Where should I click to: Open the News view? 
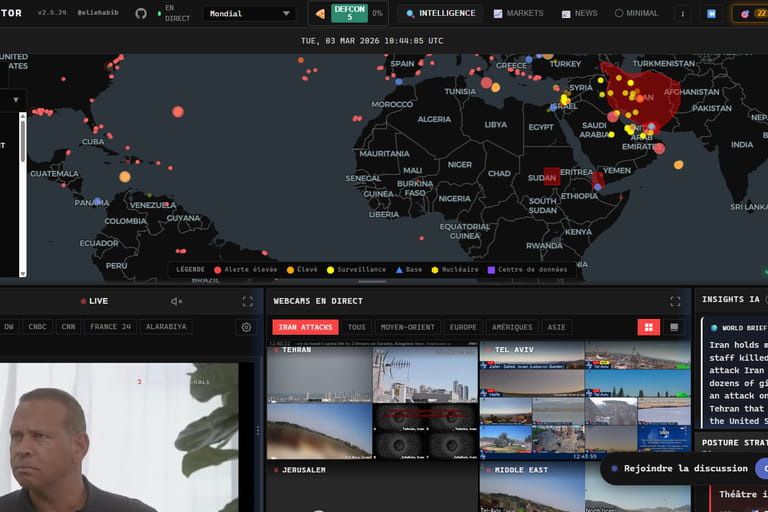coord(579,14)
